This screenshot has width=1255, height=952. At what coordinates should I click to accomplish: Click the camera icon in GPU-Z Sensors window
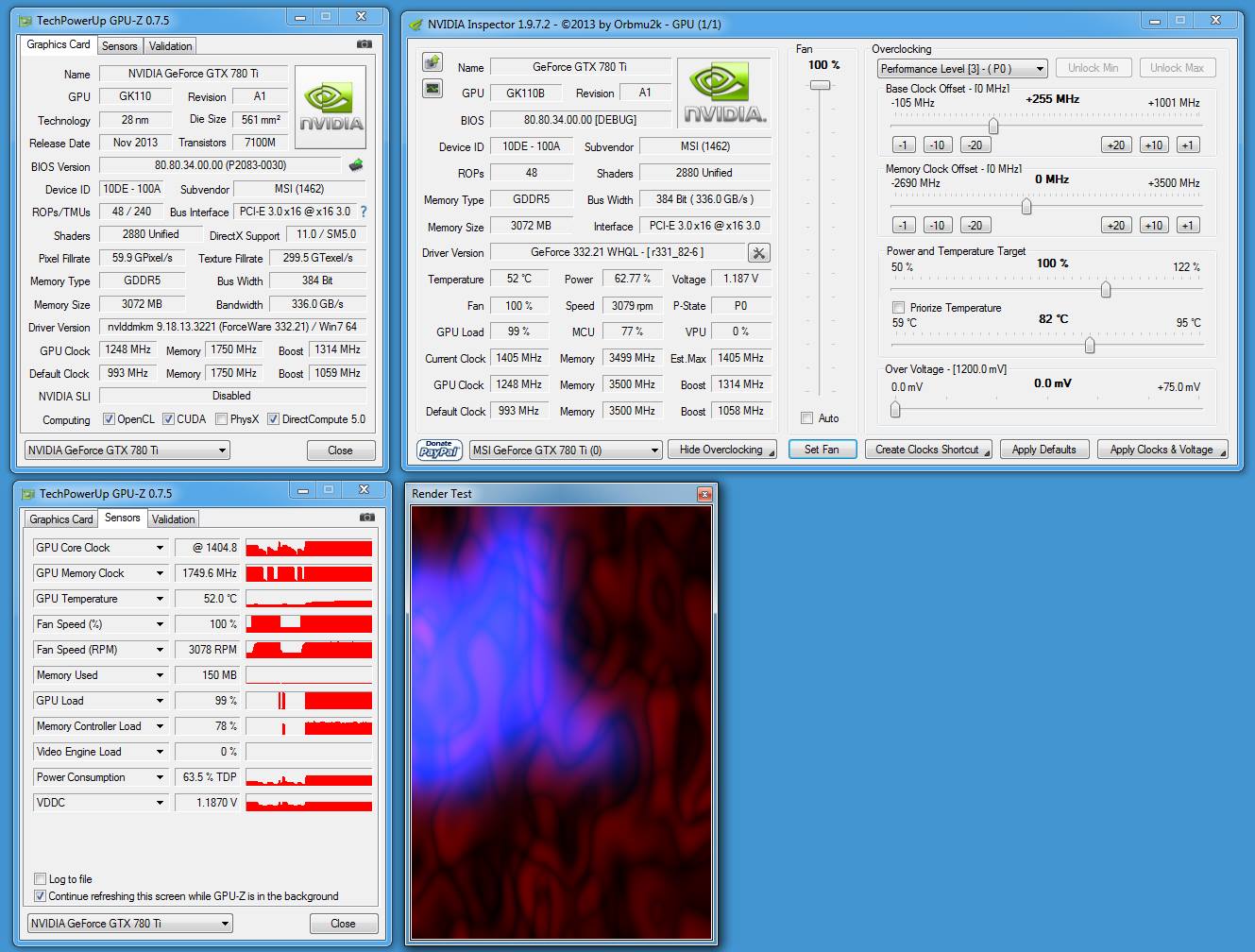point(367,518)
